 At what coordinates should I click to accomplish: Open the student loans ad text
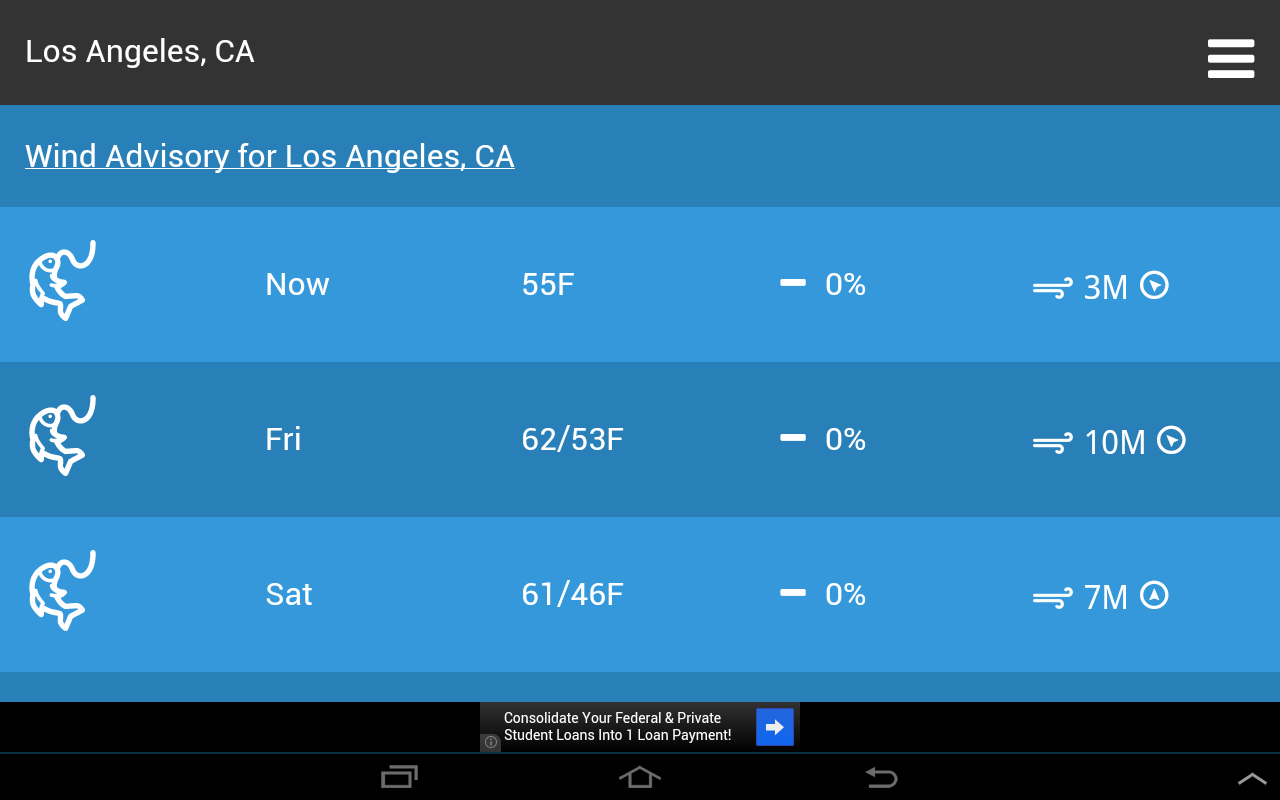(617, 727)
